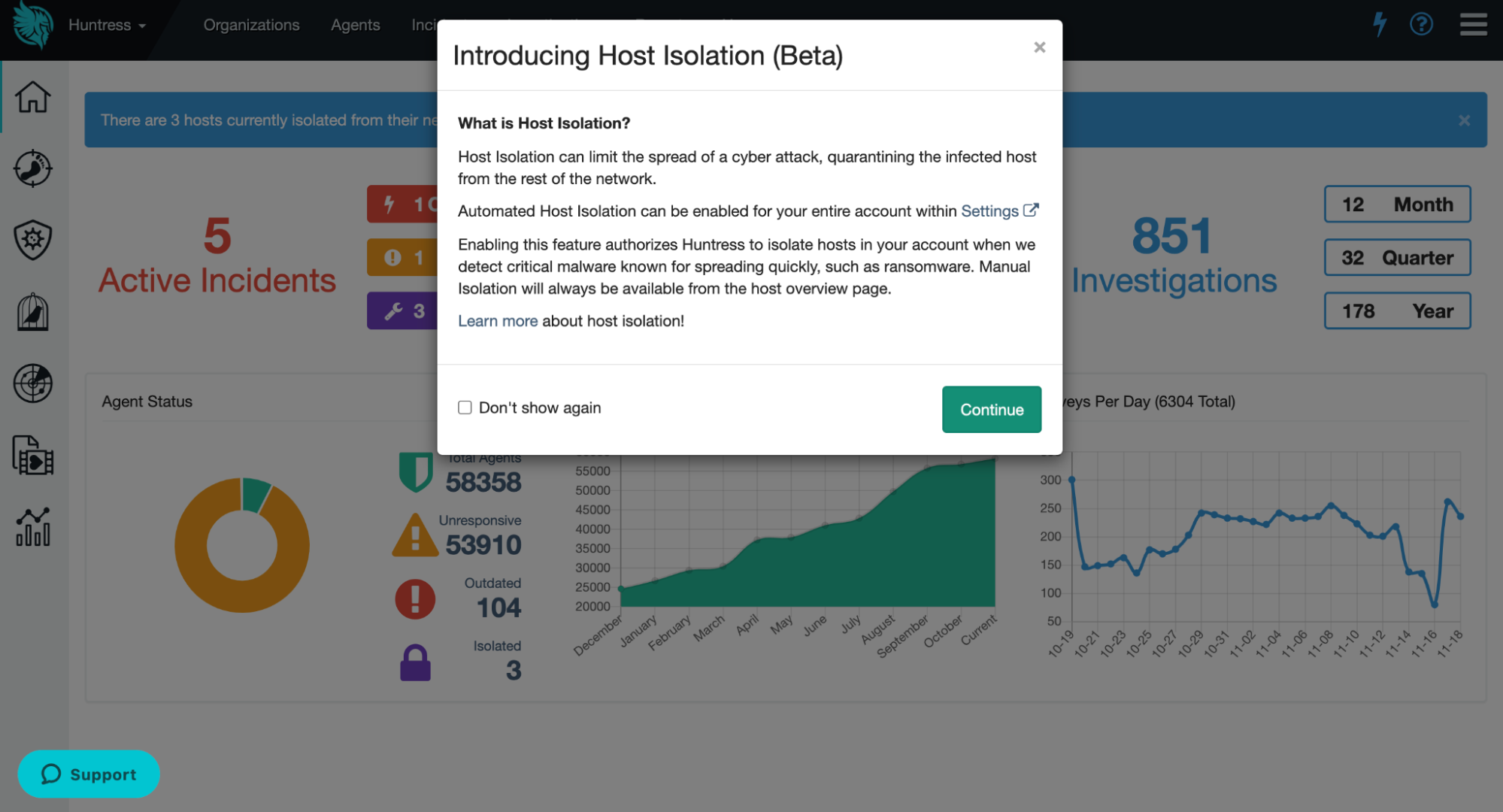Open the Organizations menu item
This screenshot has height=812, width=1503.
click(251, 25)
